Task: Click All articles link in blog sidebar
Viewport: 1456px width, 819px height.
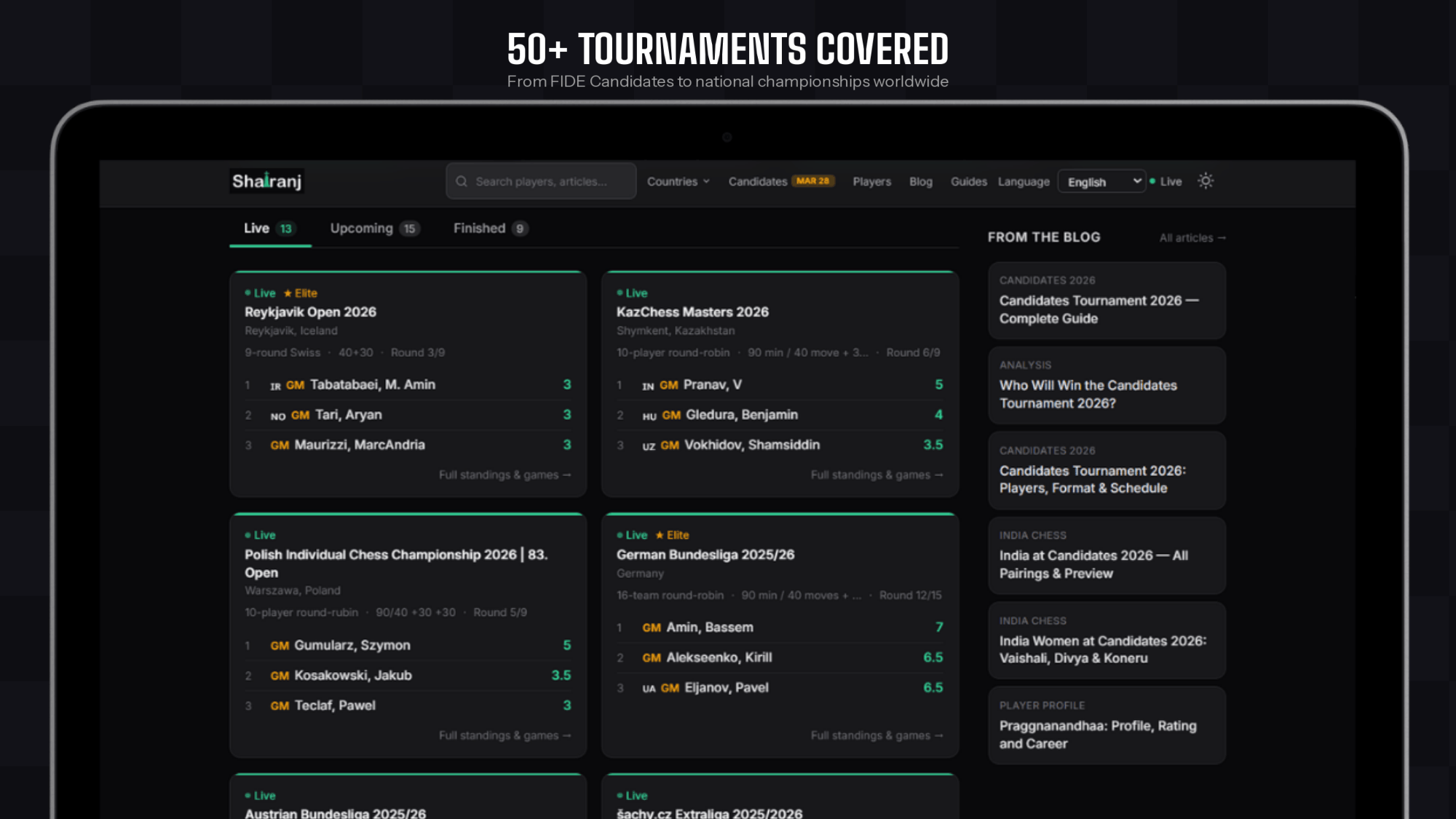Action: [x=1192, y=238]
